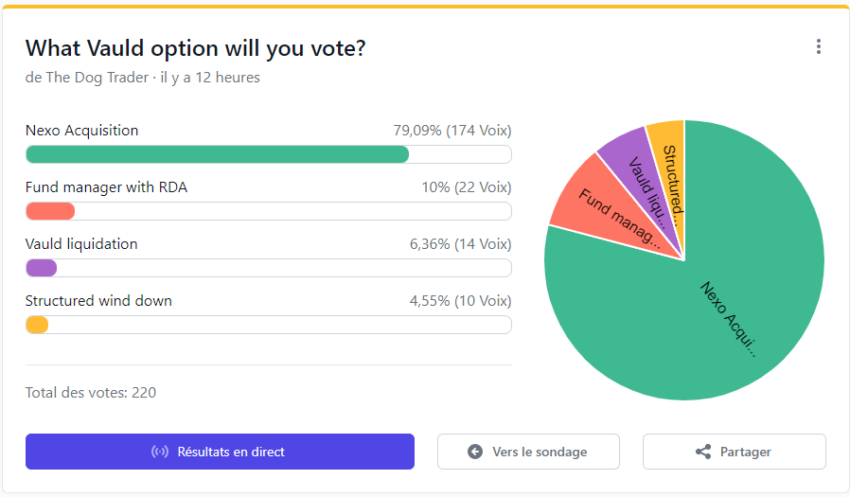Click the poll title What Vauld option
This screenshot has height=497, width=850.
(x=196, y=48)
